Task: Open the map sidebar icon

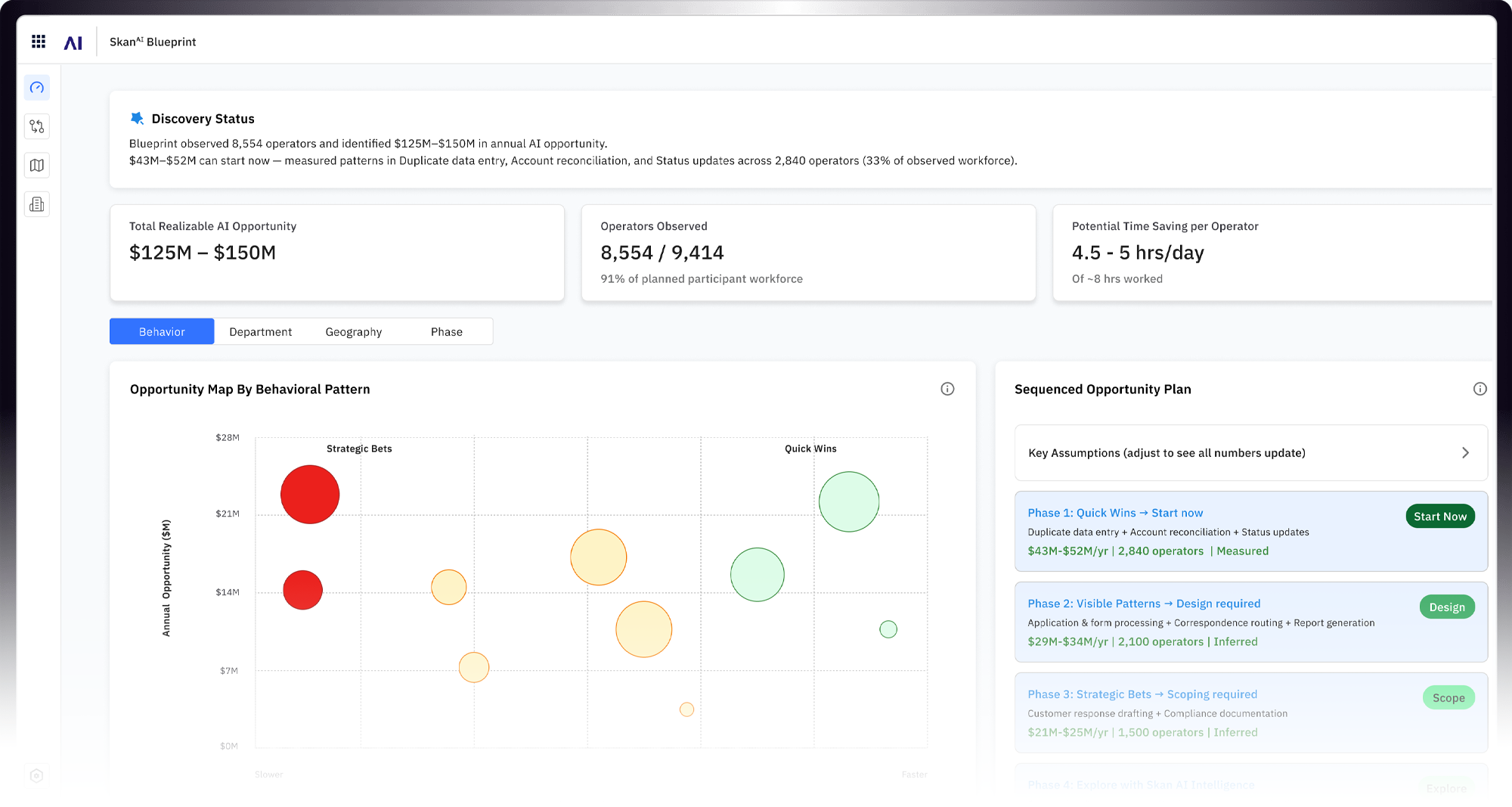Action: [x=37, y=166]
